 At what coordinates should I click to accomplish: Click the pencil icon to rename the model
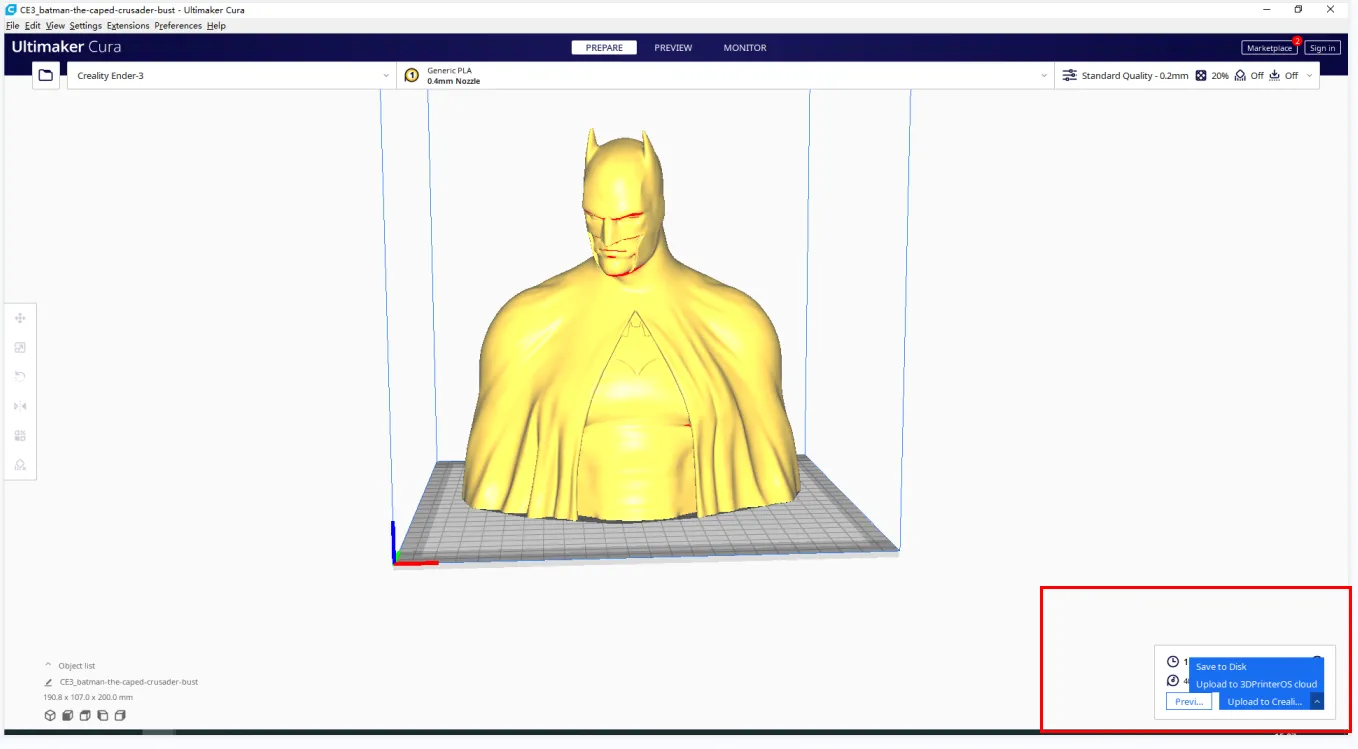click(x=49, y=682)
